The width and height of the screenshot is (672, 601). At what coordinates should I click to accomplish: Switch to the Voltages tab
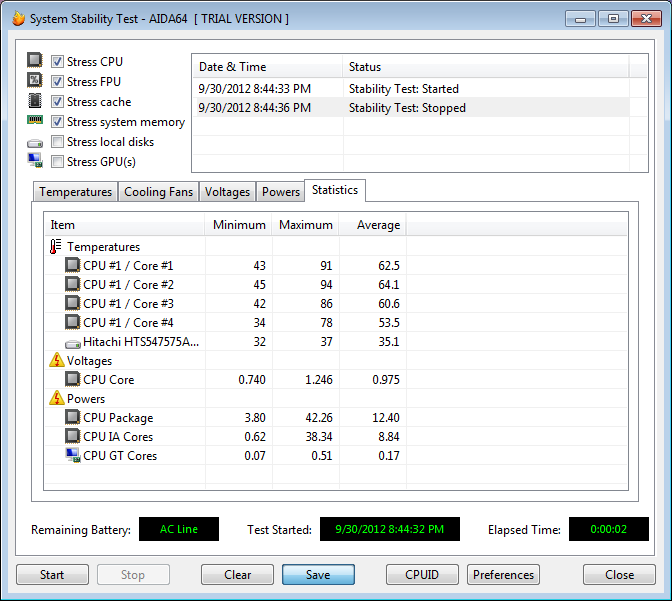[227, 192]
